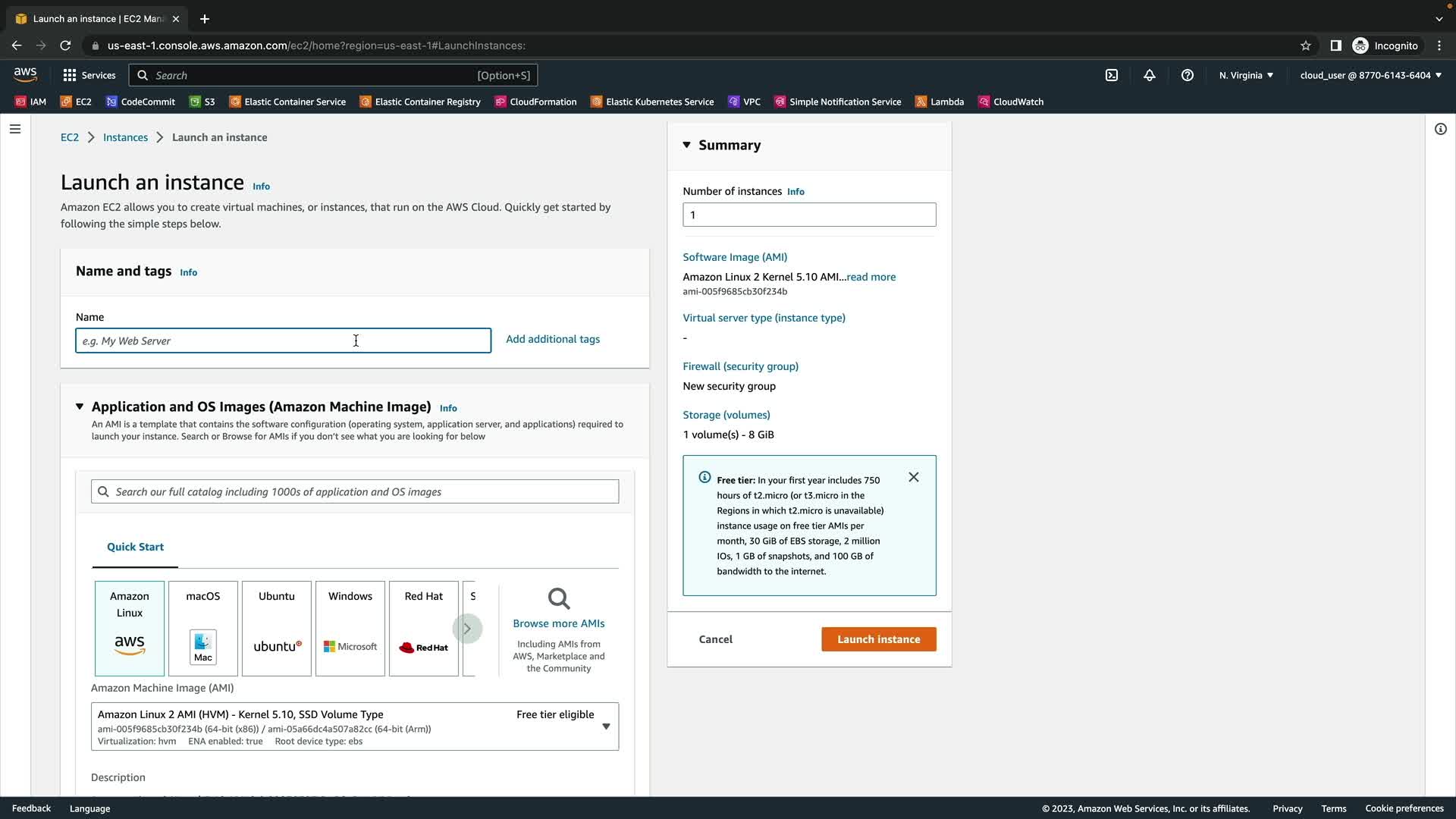Expand the Amazon Linux 2 AMI dropdown
The image size is (1456, 819).
tap(606, 726)
